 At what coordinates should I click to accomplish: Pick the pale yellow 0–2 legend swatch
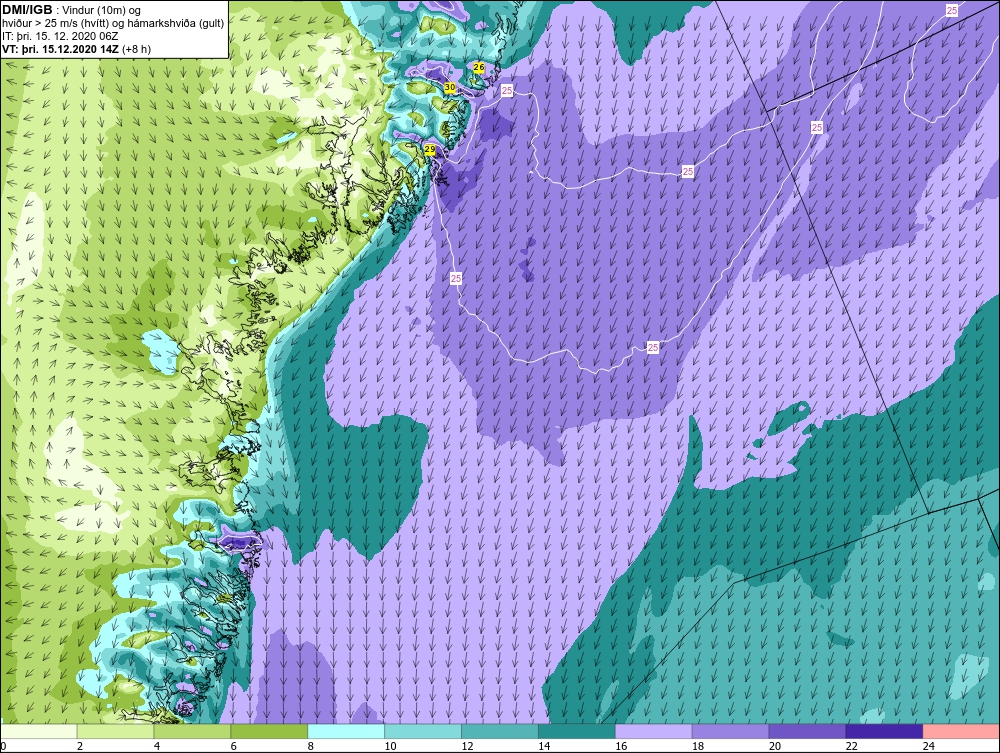pyautogui.click(x=39, y=731)
